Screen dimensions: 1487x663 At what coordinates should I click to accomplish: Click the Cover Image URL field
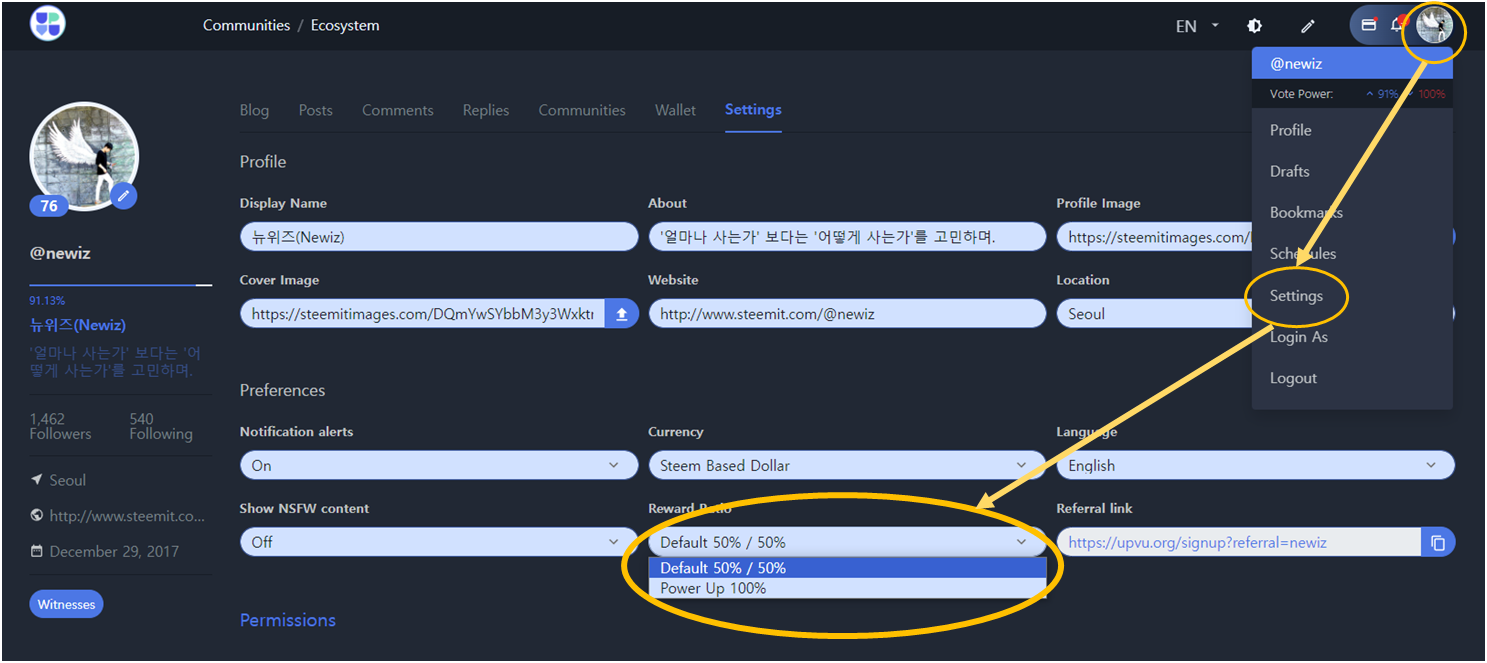pyautogui.click(x=422, y=314)
